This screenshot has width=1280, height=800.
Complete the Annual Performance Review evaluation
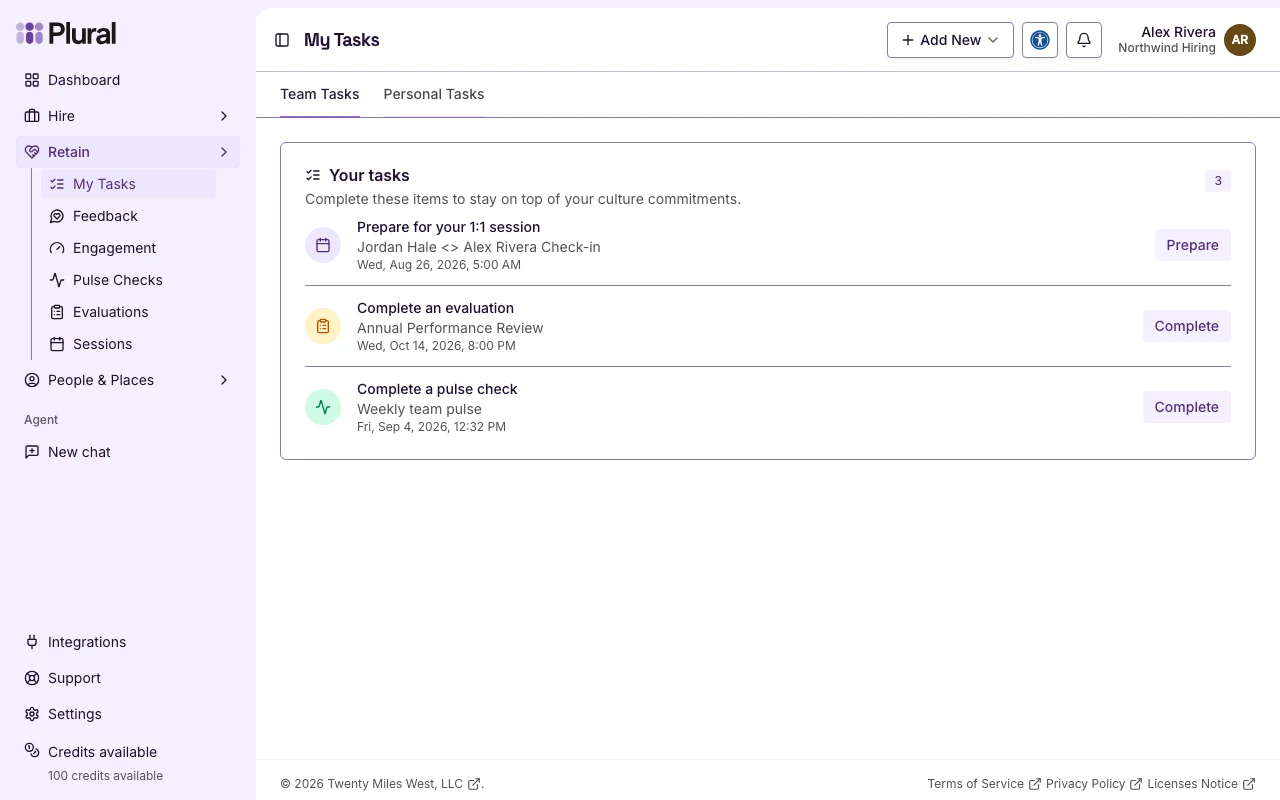[x=1186, y=326]
